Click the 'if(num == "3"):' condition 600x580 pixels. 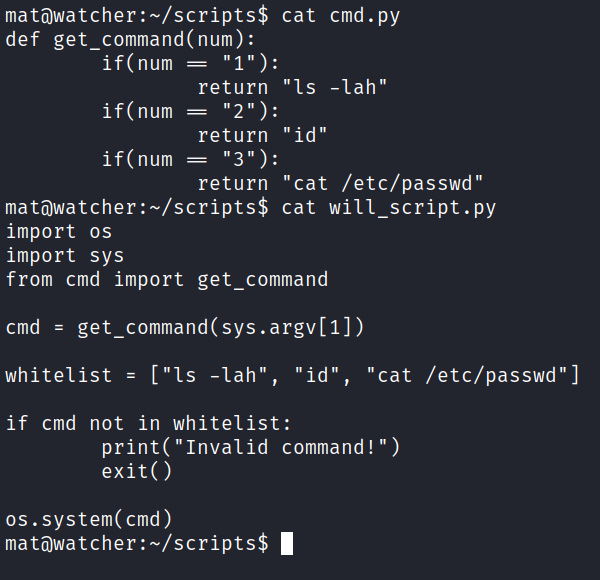pos(191,160)
